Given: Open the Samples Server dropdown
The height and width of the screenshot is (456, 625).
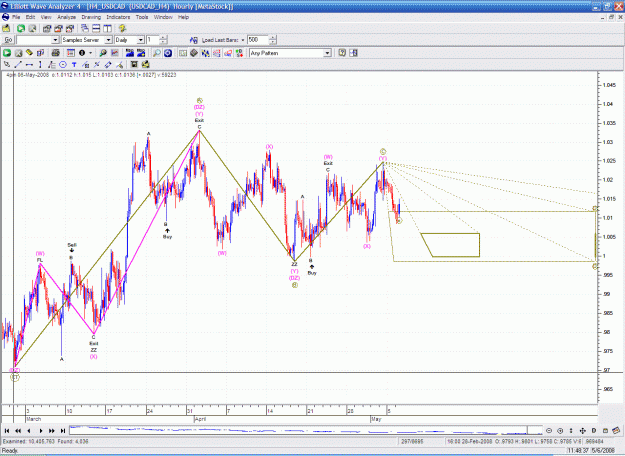Looking at the screenshot, I should coord(108,40).
